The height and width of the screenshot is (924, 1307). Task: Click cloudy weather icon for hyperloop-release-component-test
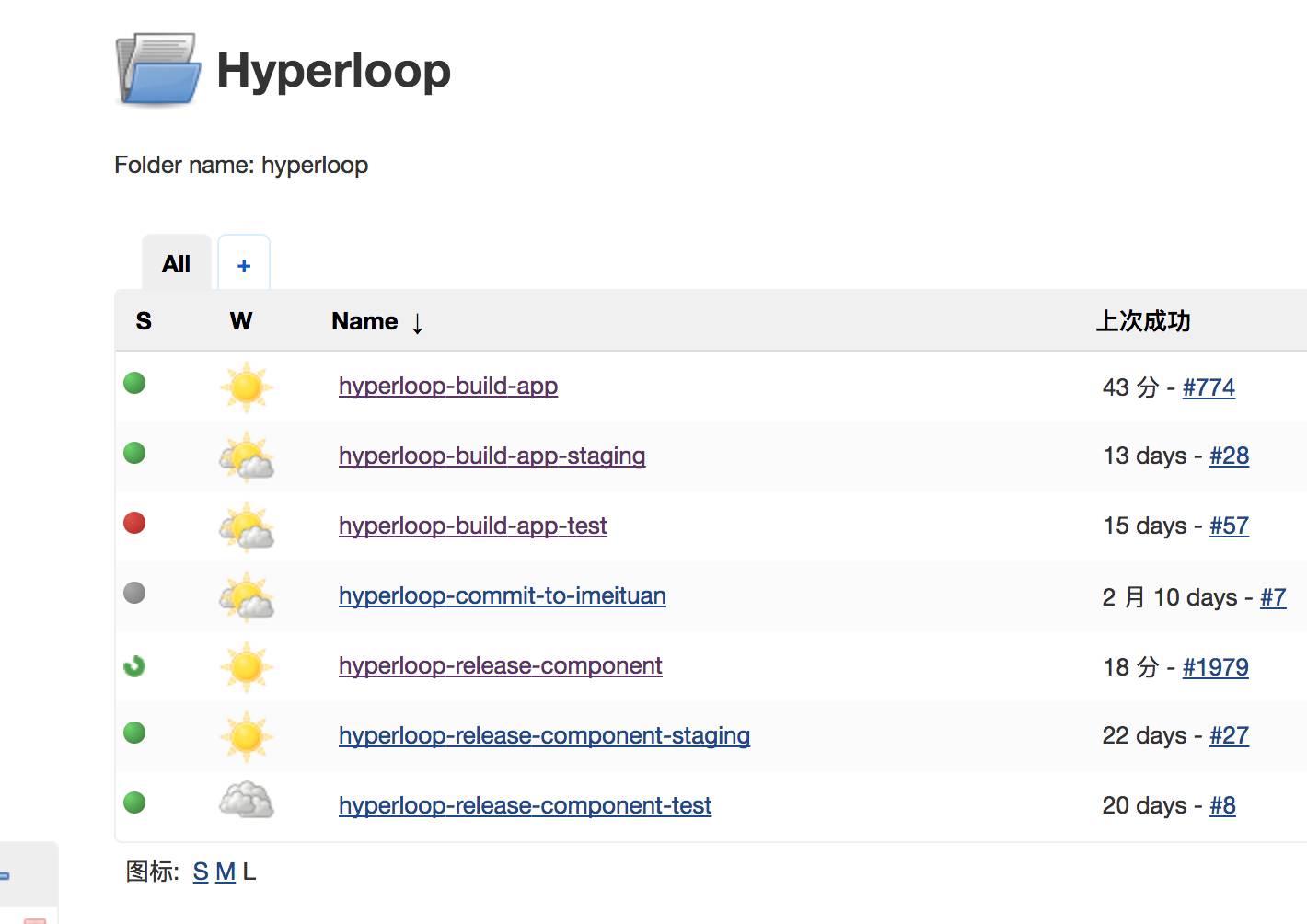pos(247,801)
